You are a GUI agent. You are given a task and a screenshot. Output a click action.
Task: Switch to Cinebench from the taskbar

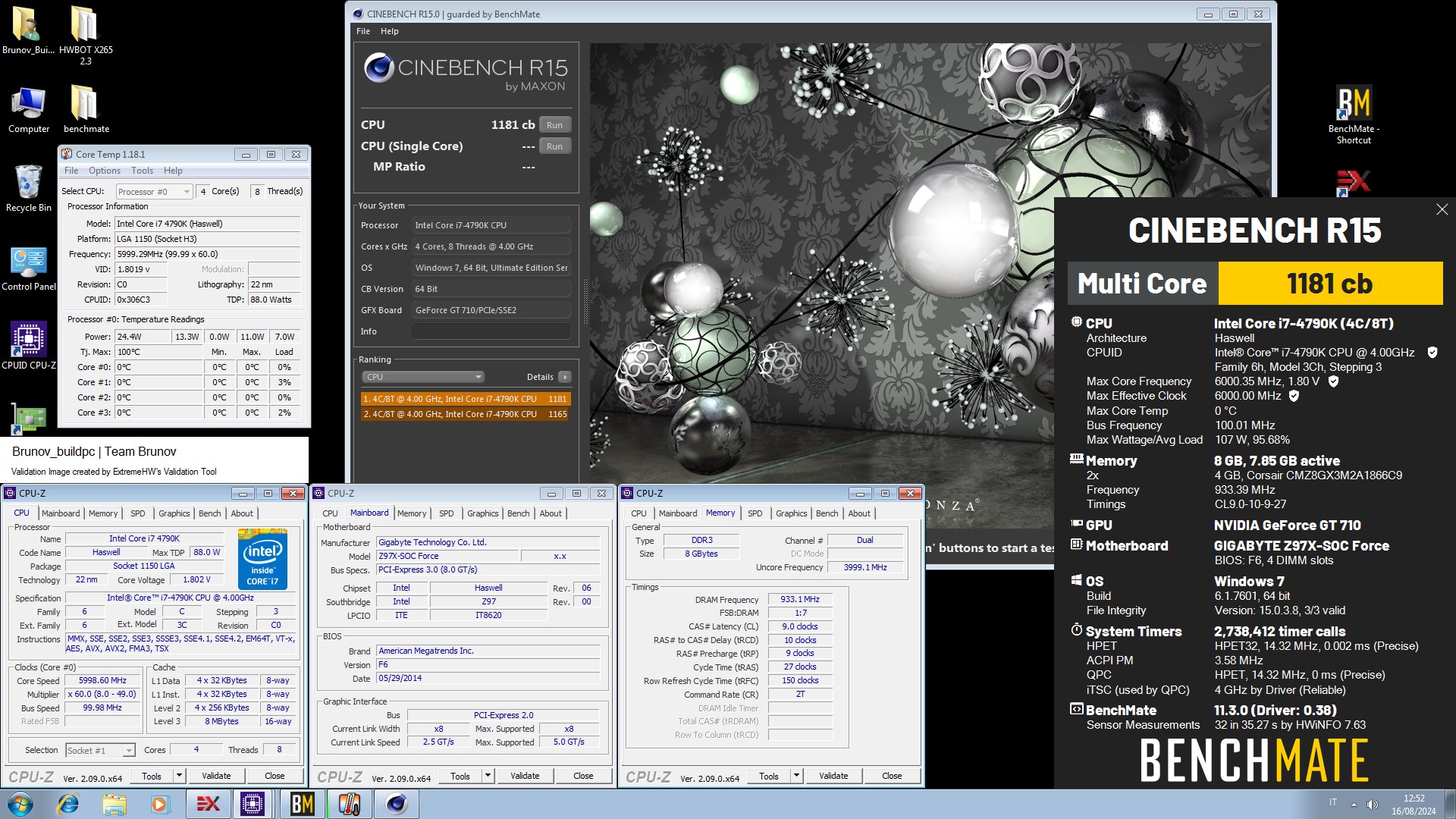(397, 804)
